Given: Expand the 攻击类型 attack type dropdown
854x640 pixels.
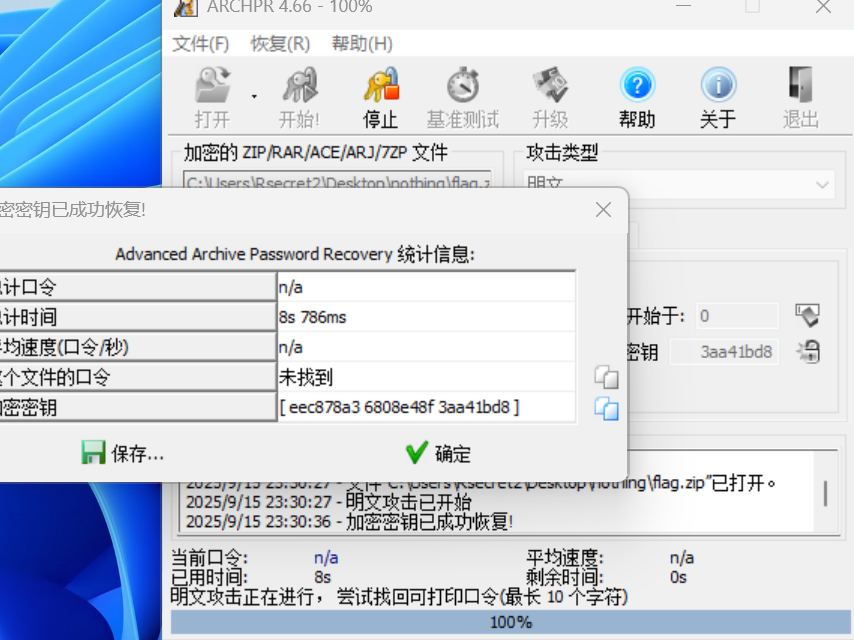Looking at the screenshot, I should [822, 185].
